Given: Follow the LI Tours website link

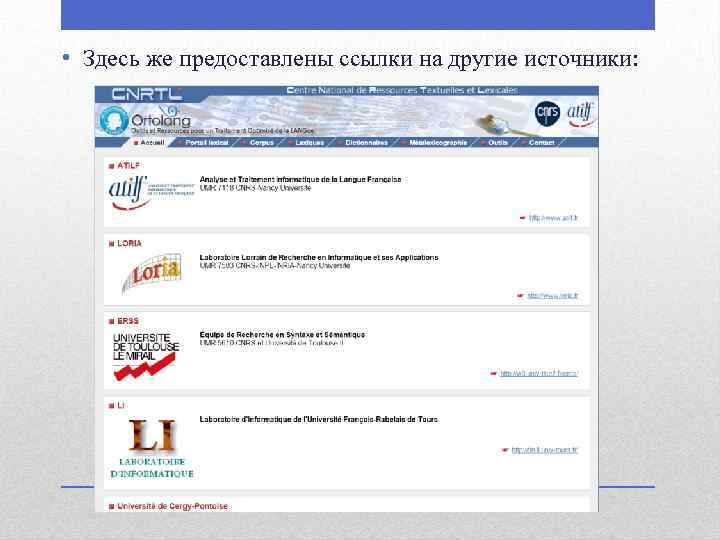Looking at the screenshot, I should [545, 450].
